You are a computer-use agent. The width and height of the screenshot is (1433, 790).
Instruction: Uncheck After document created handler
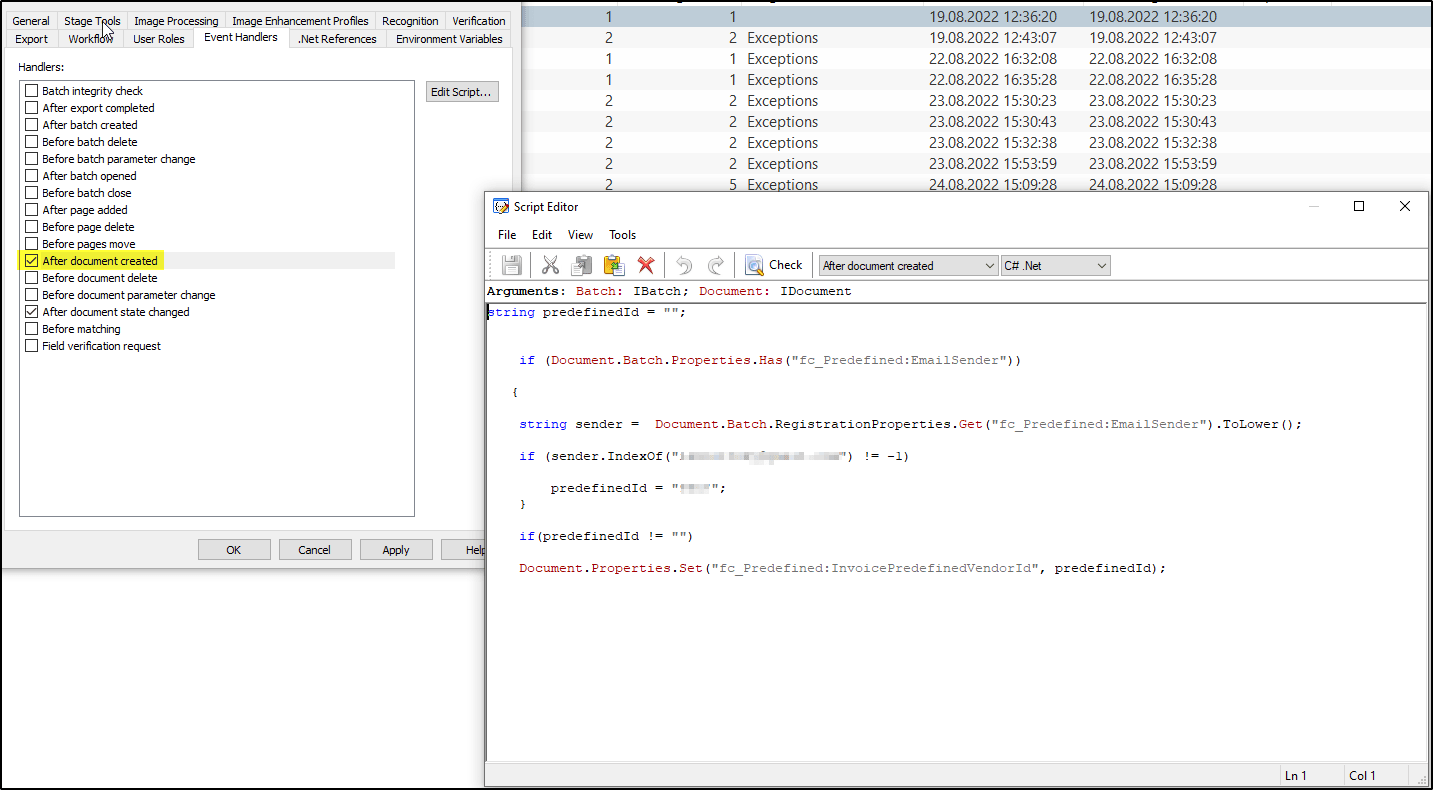[x=31, y=261]
